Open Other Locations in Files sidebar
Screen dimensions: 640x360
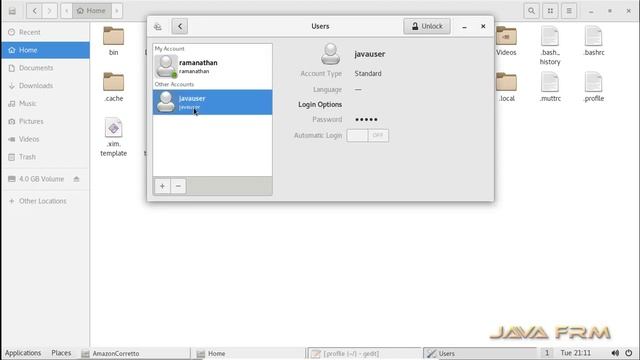(45, 201)
